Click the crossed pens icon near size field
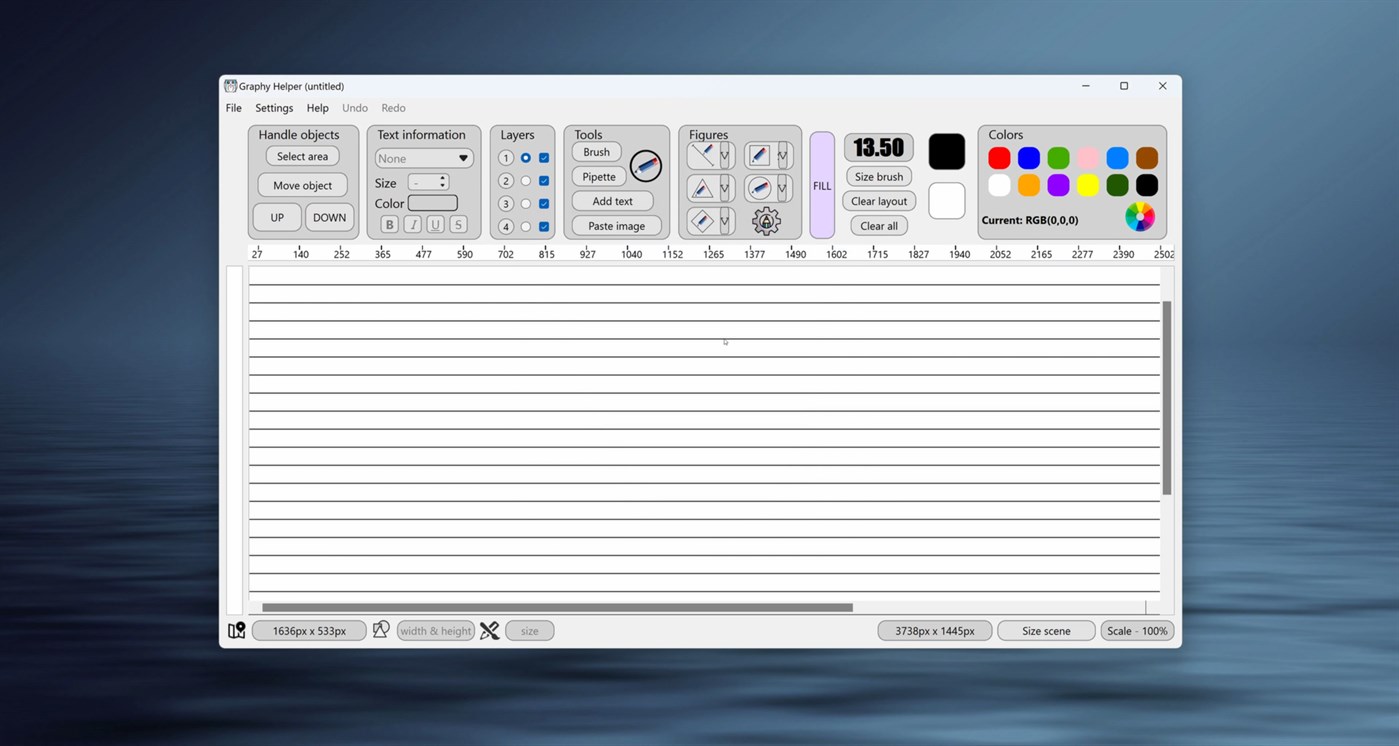 [489, 630]
